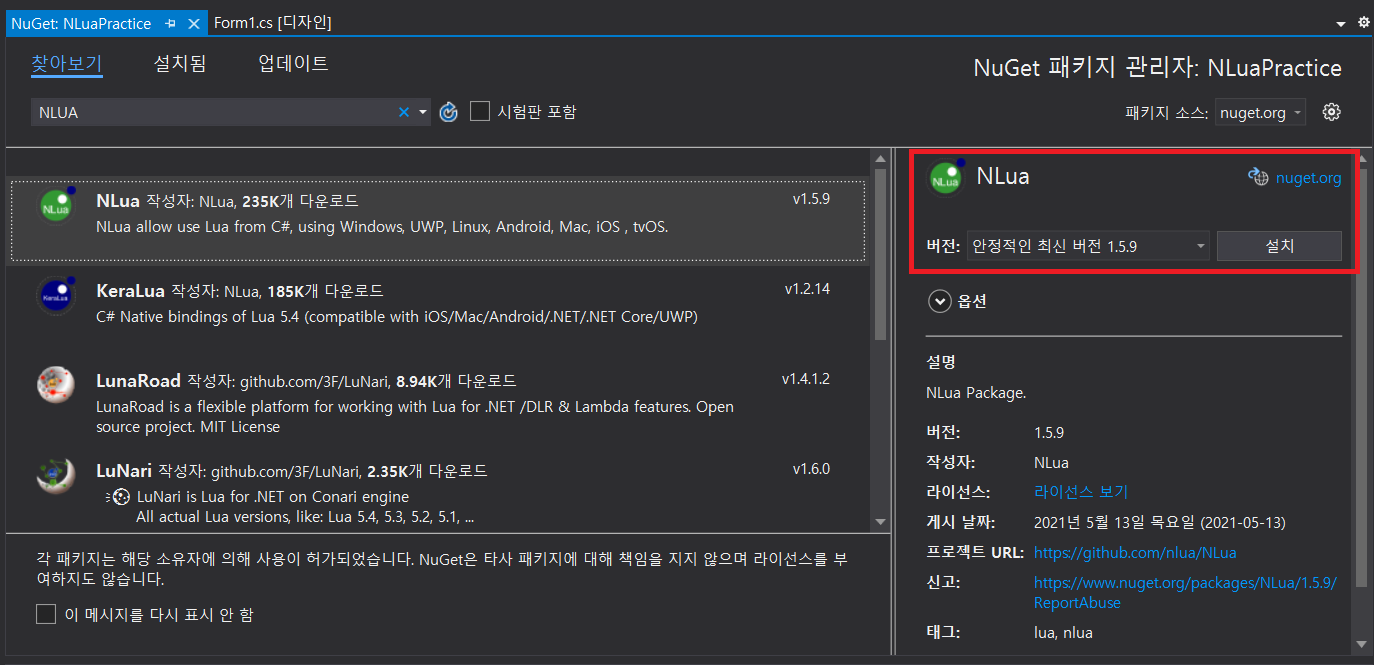Click the pin icon on NuGet tab
This screenshot has height=665, width=1374.
pyautogui.click(x=170, y=23)
